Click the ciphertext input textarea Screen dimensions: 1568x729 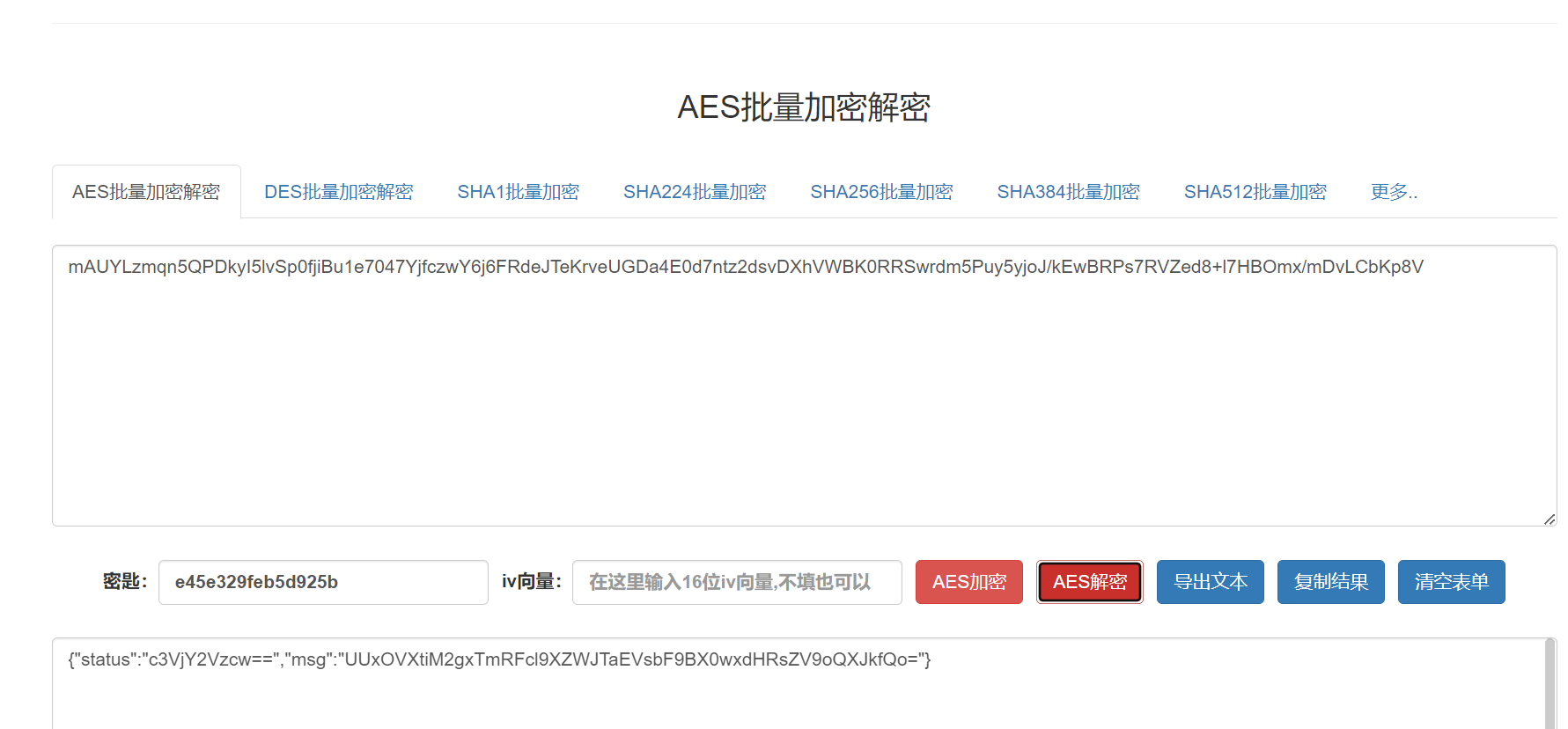click(804, 386)
